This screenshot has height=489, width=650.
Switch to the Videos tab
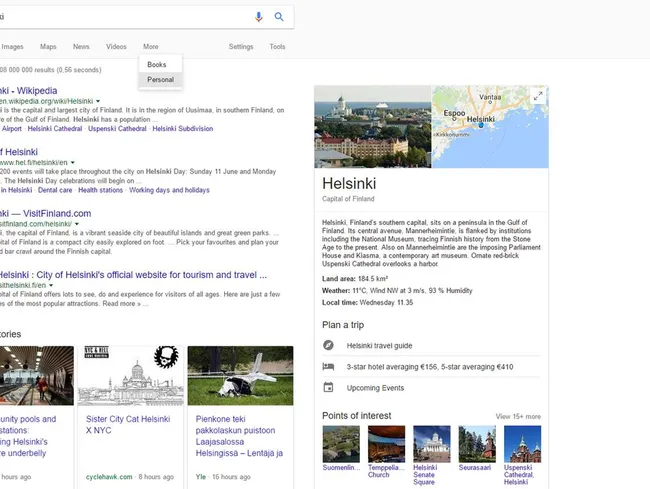(x=116, y=46)
